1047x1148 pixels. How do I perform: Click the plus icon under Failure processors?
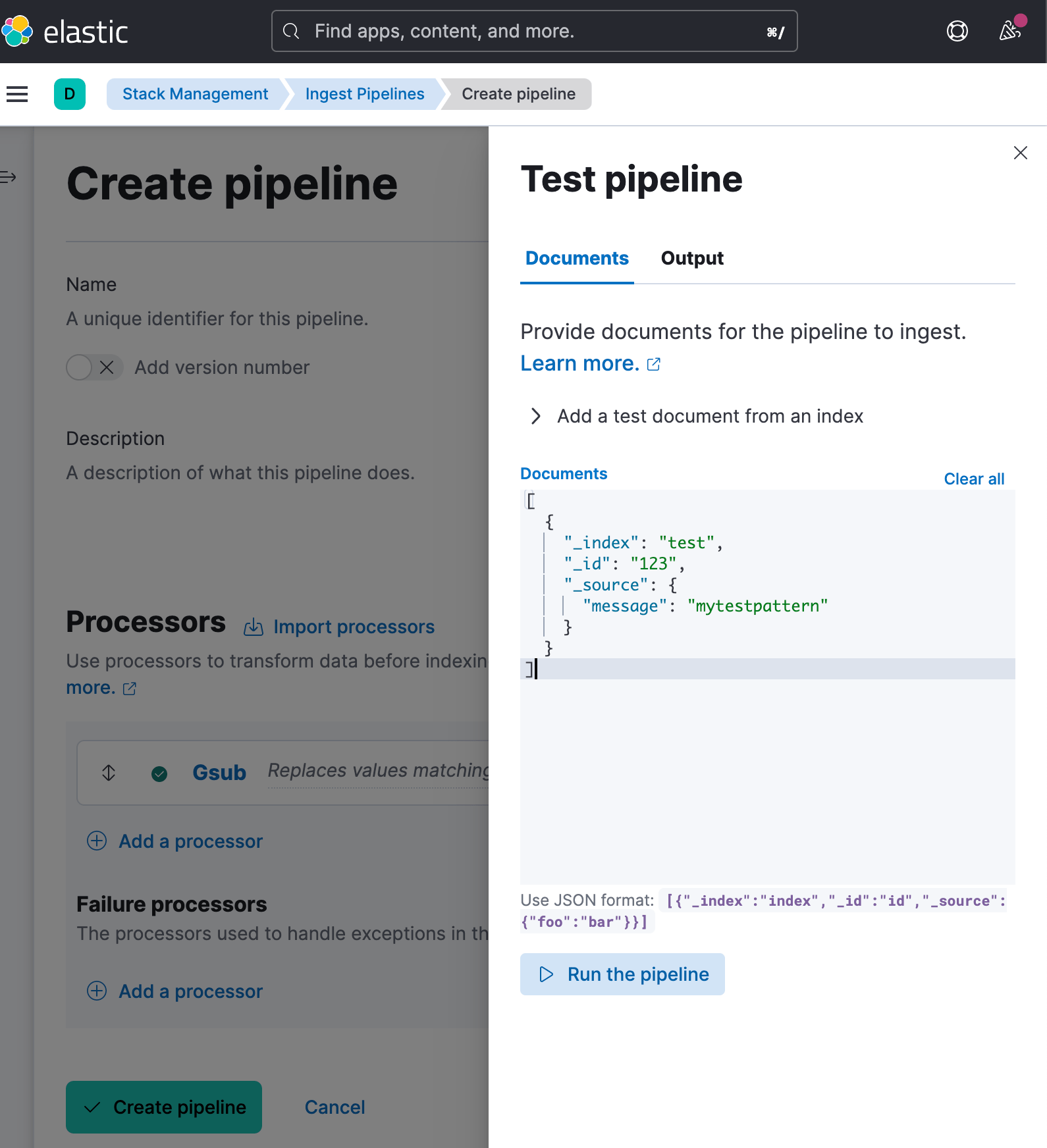pos(97,991)
